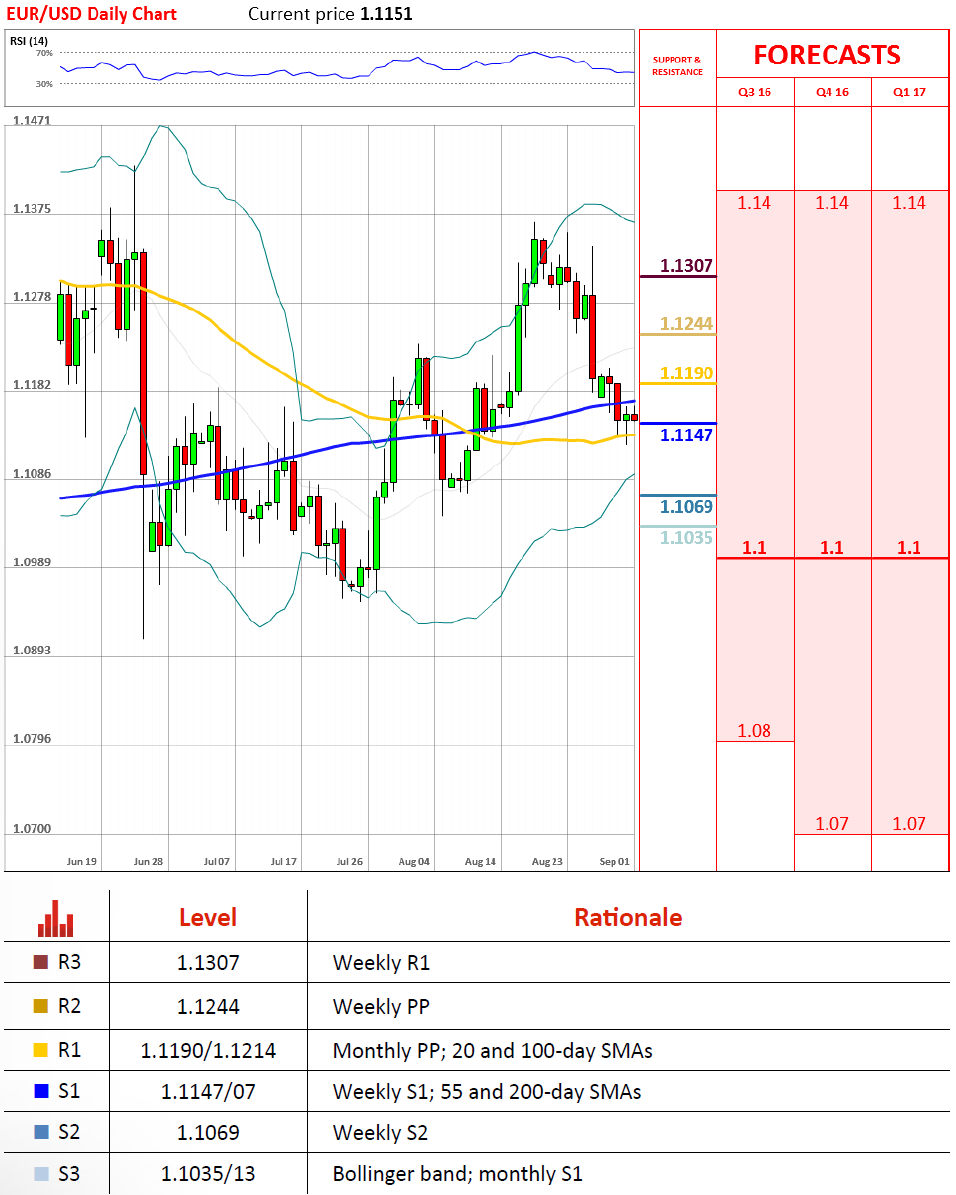The width and height of the screenshot is (956, 1195).
Task: Click Weekly S1; 55 and 200-day SMAs
Action: [x=486, y=1092]
